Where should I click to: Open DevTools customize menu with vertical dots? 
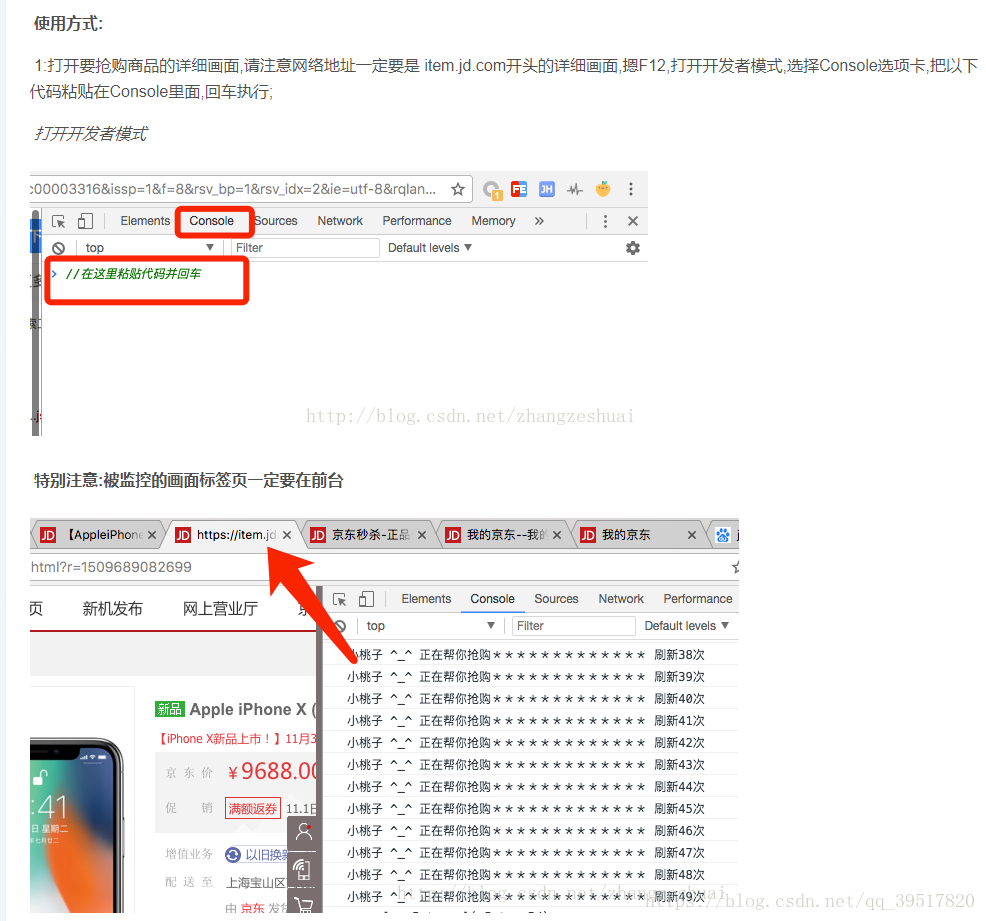pos(605,221)
